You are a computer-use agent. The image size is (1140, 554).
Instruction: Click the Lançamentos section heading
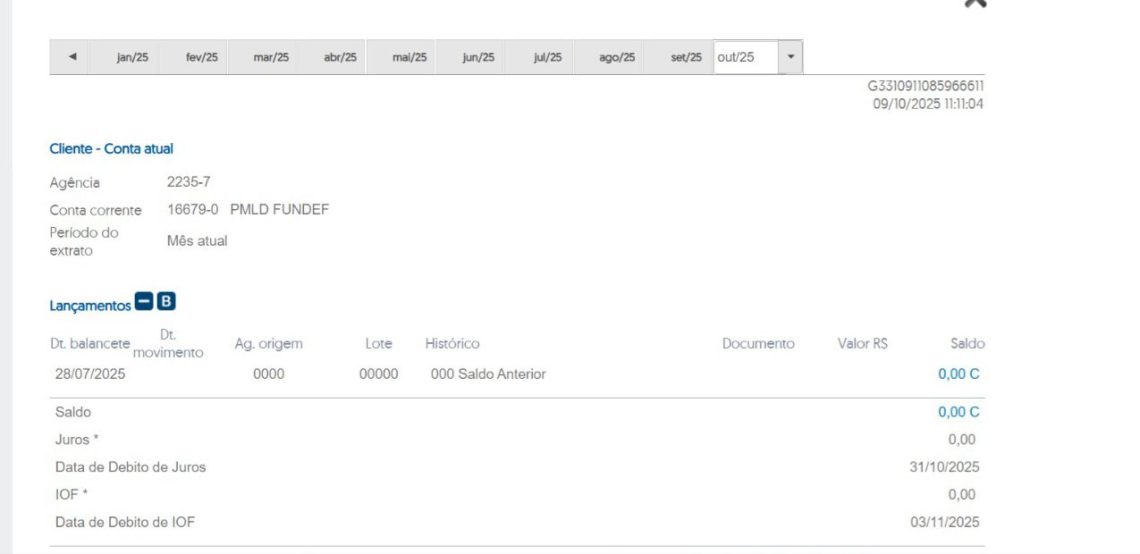(x=90, y=305)
